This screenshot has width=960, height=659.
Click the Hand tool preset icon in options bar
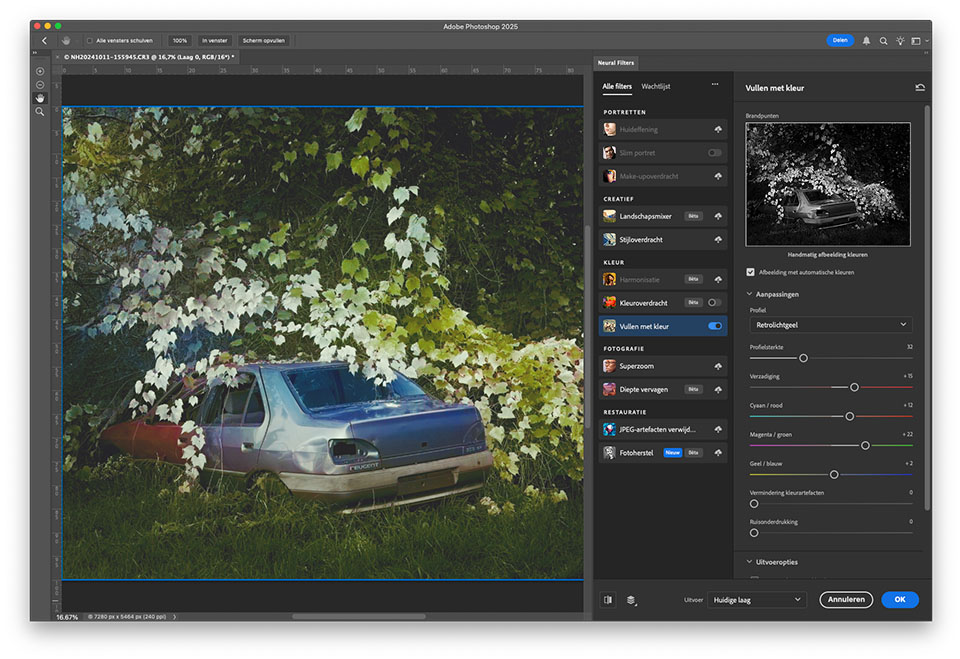coord(66,40)
